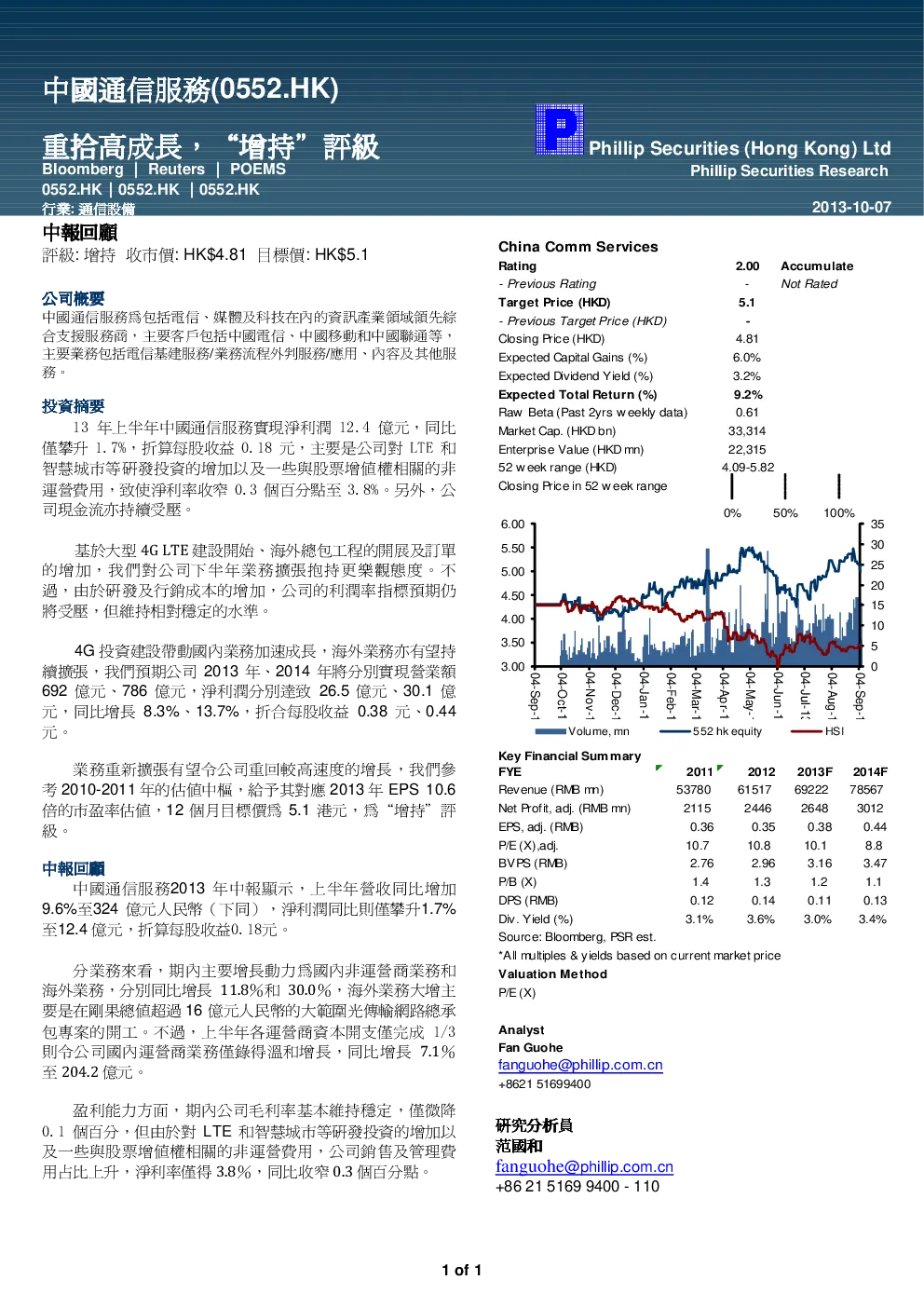Screen dimensions: 924x1307
Task: Click the Raw Beta value 0.61
Action: 747,413
